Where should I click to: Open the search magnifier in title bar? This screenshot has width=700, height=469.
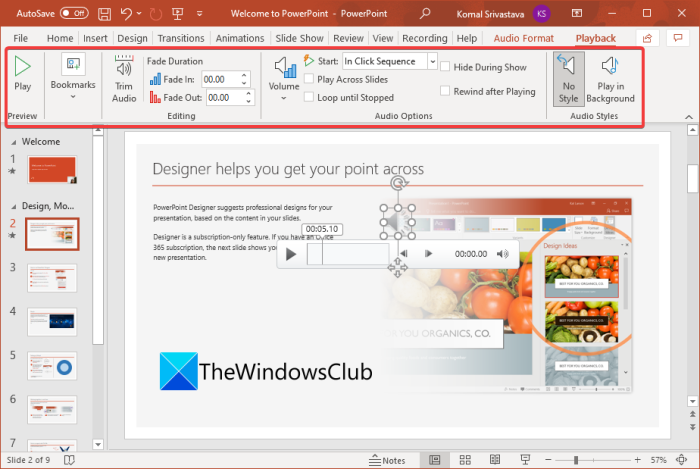pyautogui.click(x=425, y=13)
